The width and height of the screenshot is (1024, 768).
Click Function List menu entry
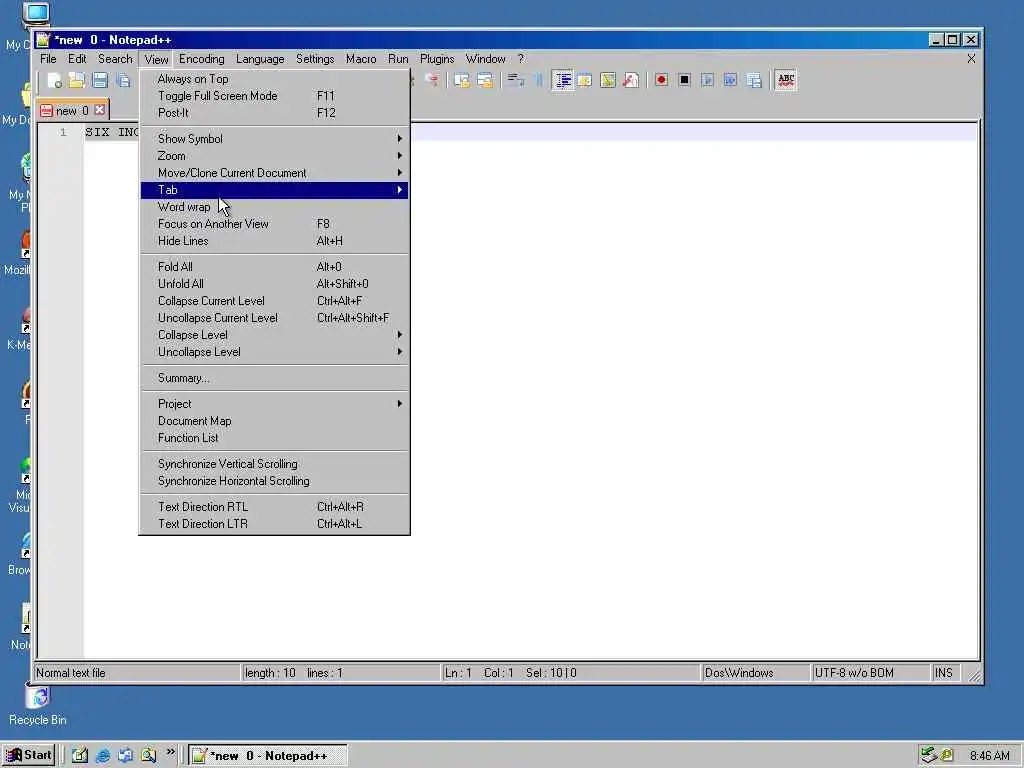coord(275,438)
